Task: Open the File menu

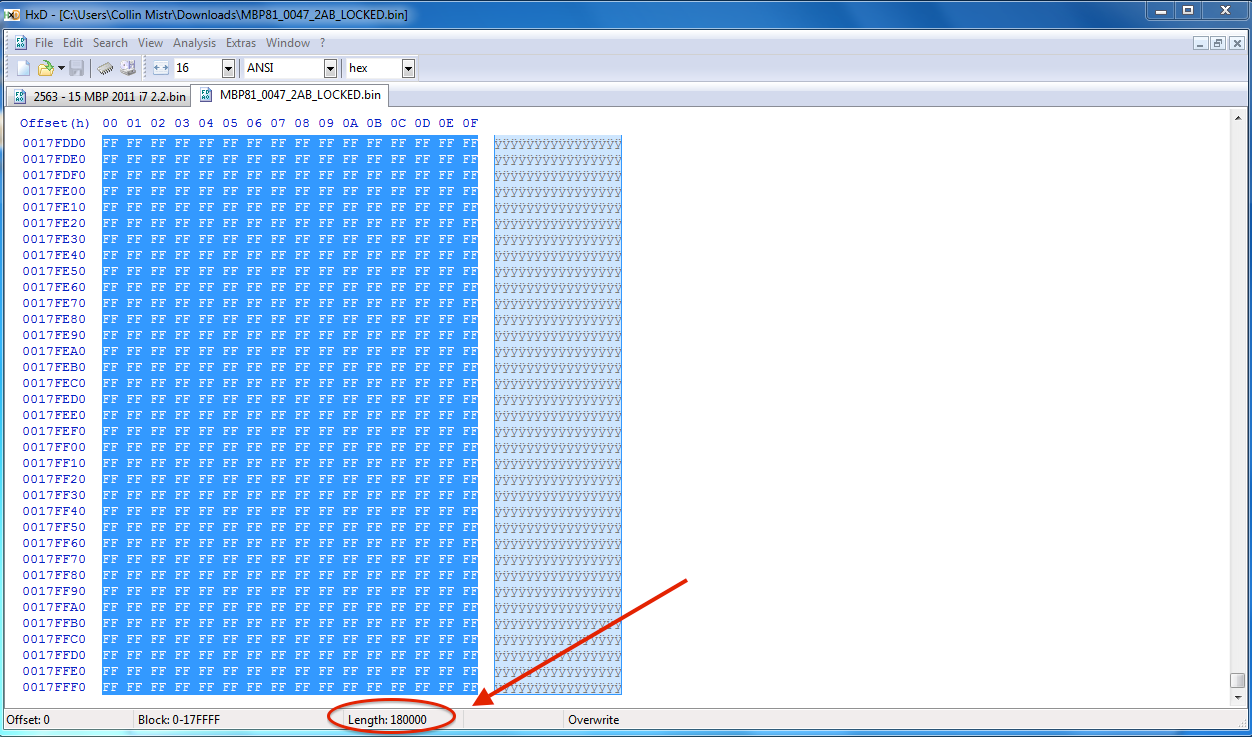Action: coord(44,43)
